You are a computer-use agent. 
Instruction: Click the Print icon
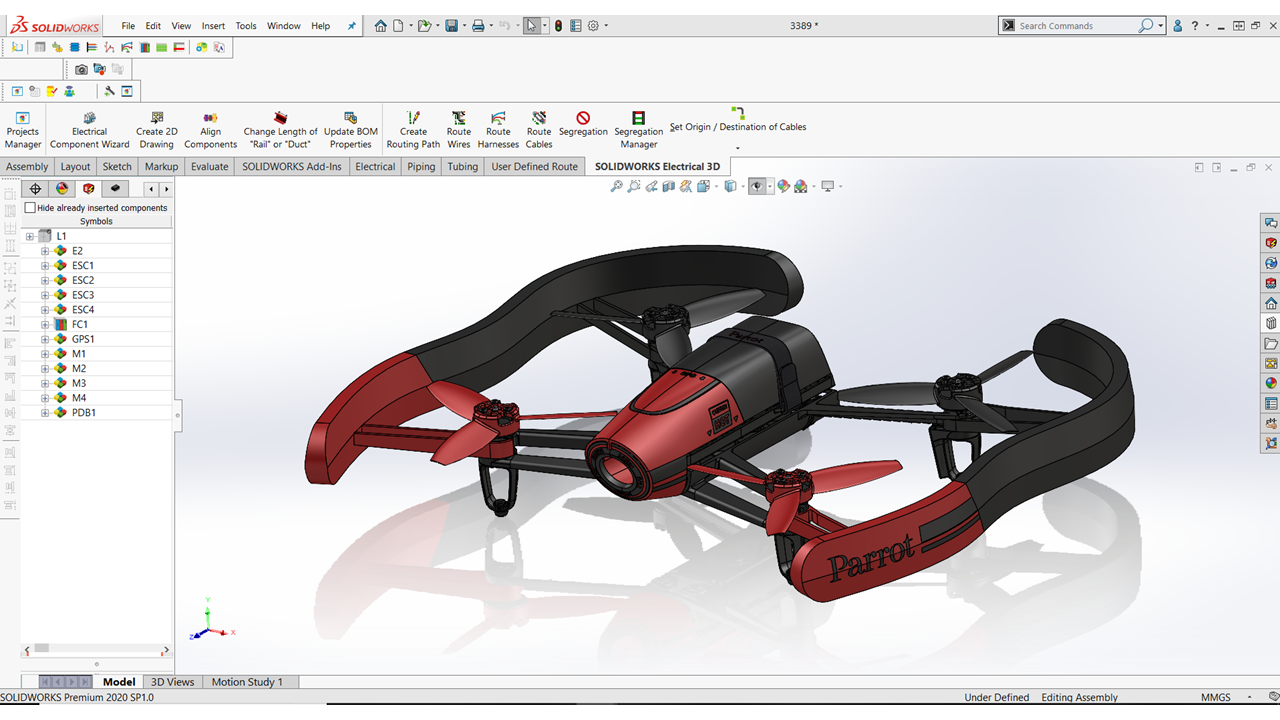click(478, 26)
